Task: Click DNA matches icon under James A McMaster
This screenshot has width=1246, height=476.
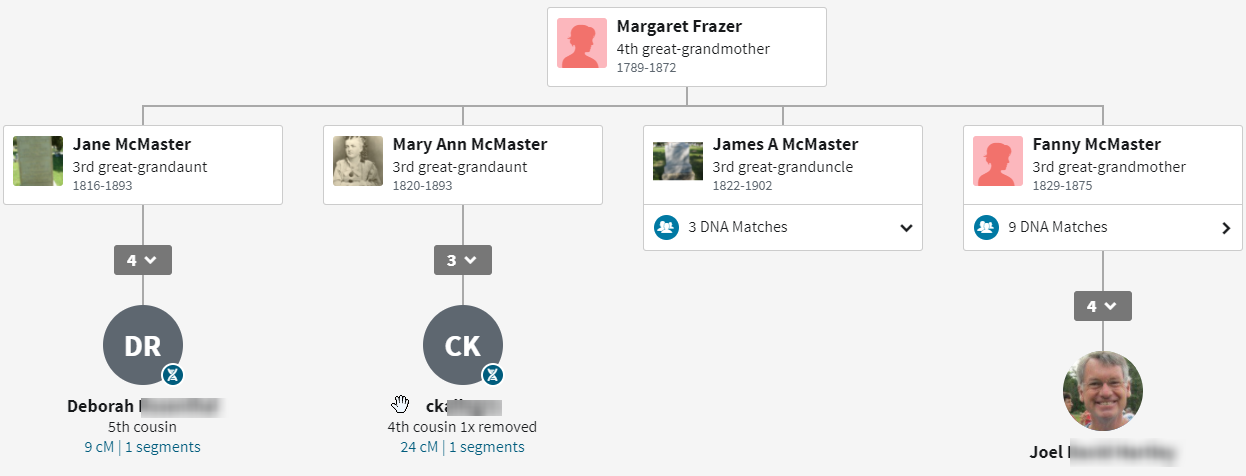Action: (x=667, y=227)
